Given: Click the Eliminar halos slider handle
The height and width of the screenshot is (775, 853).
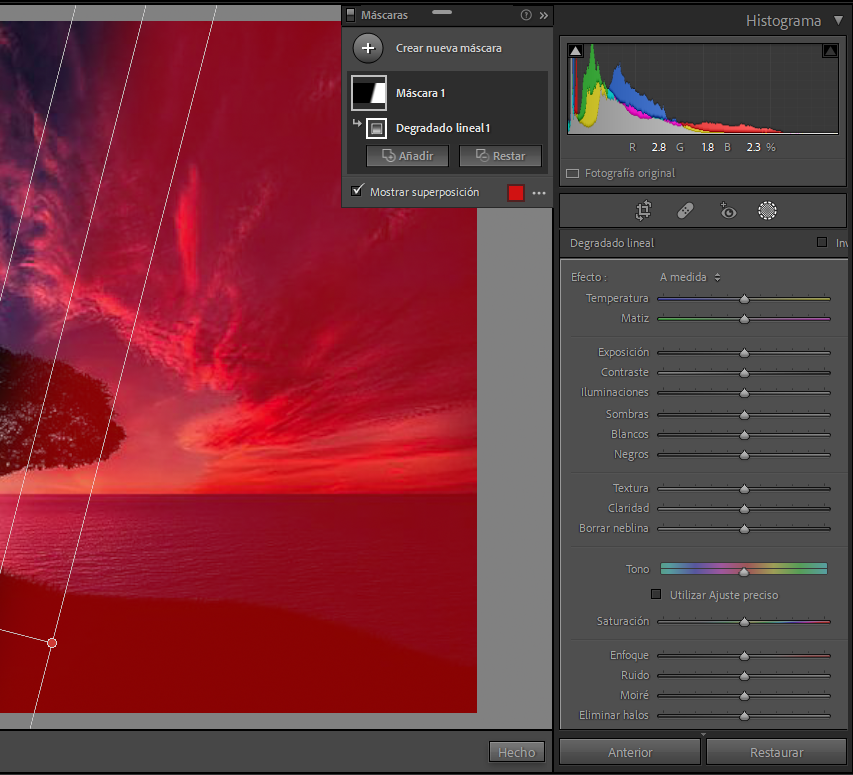Looking at the screenshot, I should 744,716.
